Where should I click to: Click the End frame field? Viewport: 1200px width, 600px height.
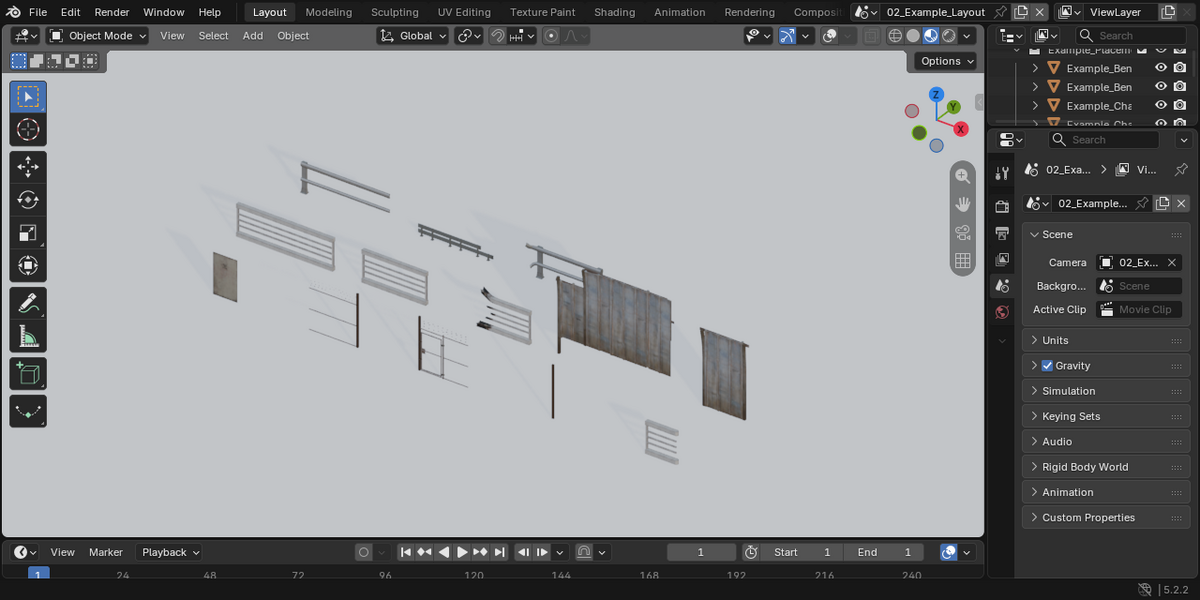884,552
